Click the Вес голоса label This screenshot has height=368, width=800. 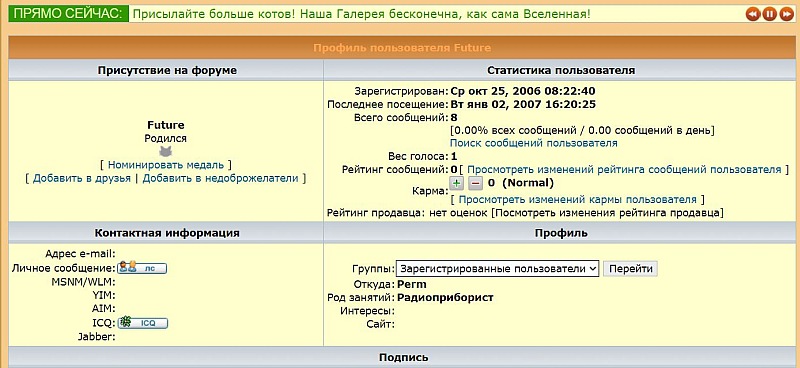(x=418, y=156)
